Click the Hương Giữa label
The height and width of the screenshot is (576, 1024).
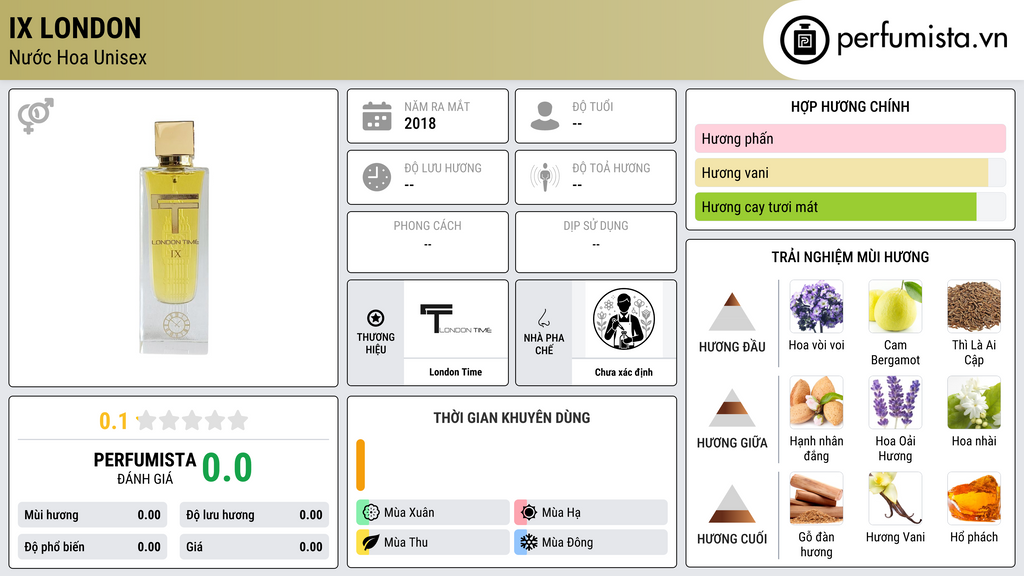732,443
